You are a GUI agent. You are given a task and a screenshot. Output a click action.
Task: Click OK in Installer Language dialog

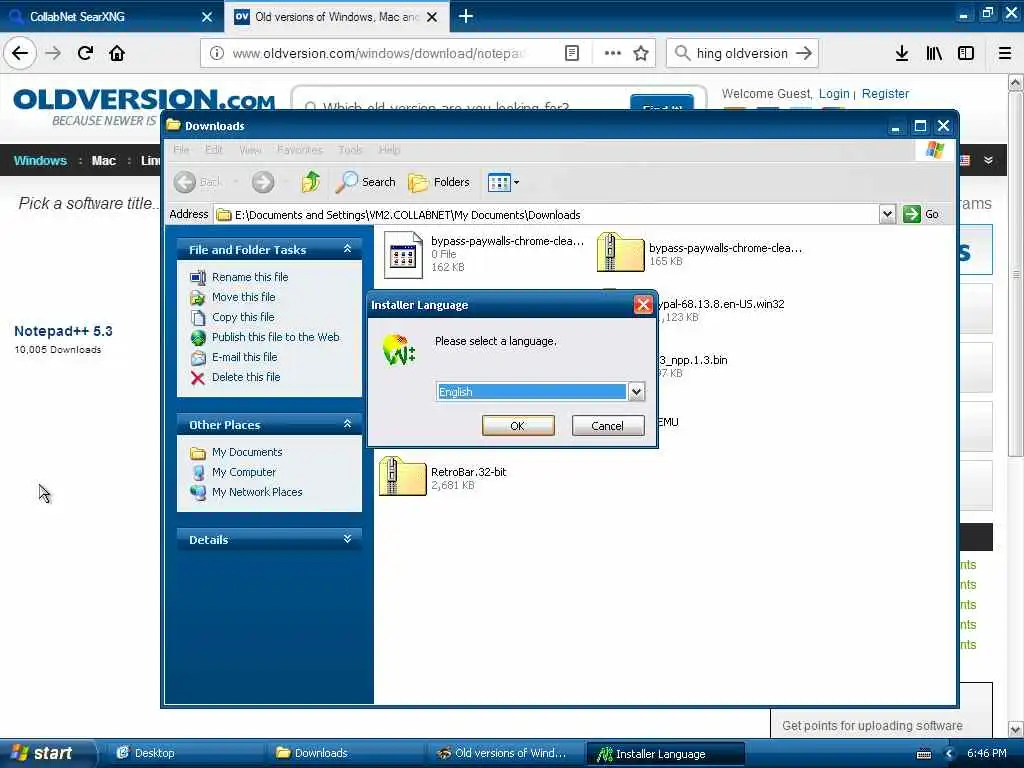pos(518,426)
